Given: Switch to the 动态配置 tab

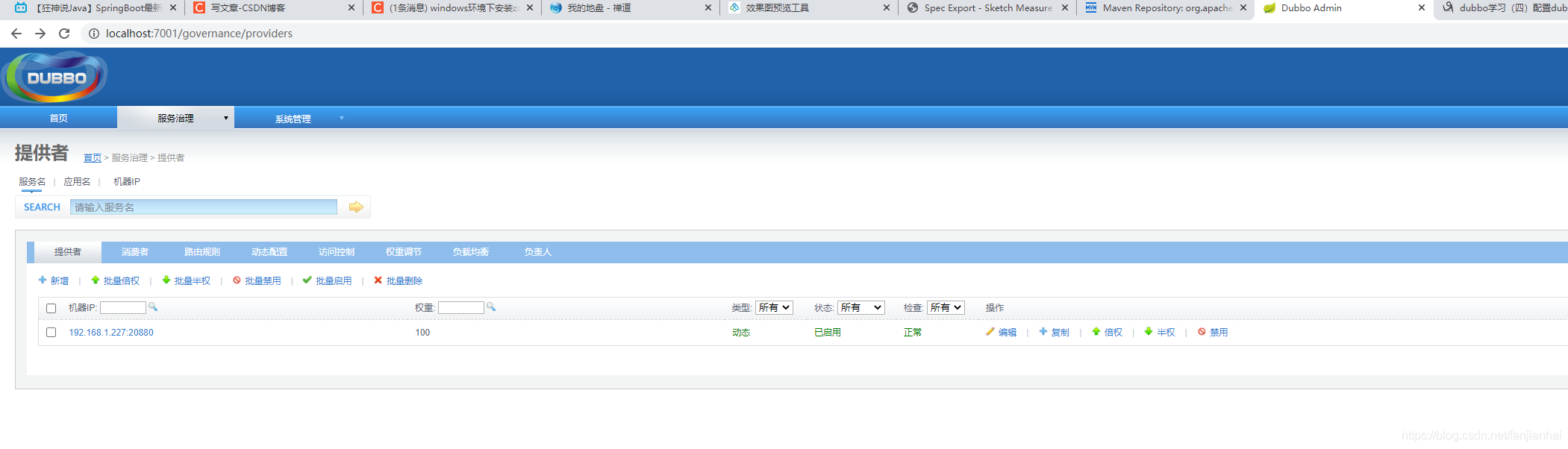Looking at the screenshot, I should pyautogui.click(x=269, y=252).
